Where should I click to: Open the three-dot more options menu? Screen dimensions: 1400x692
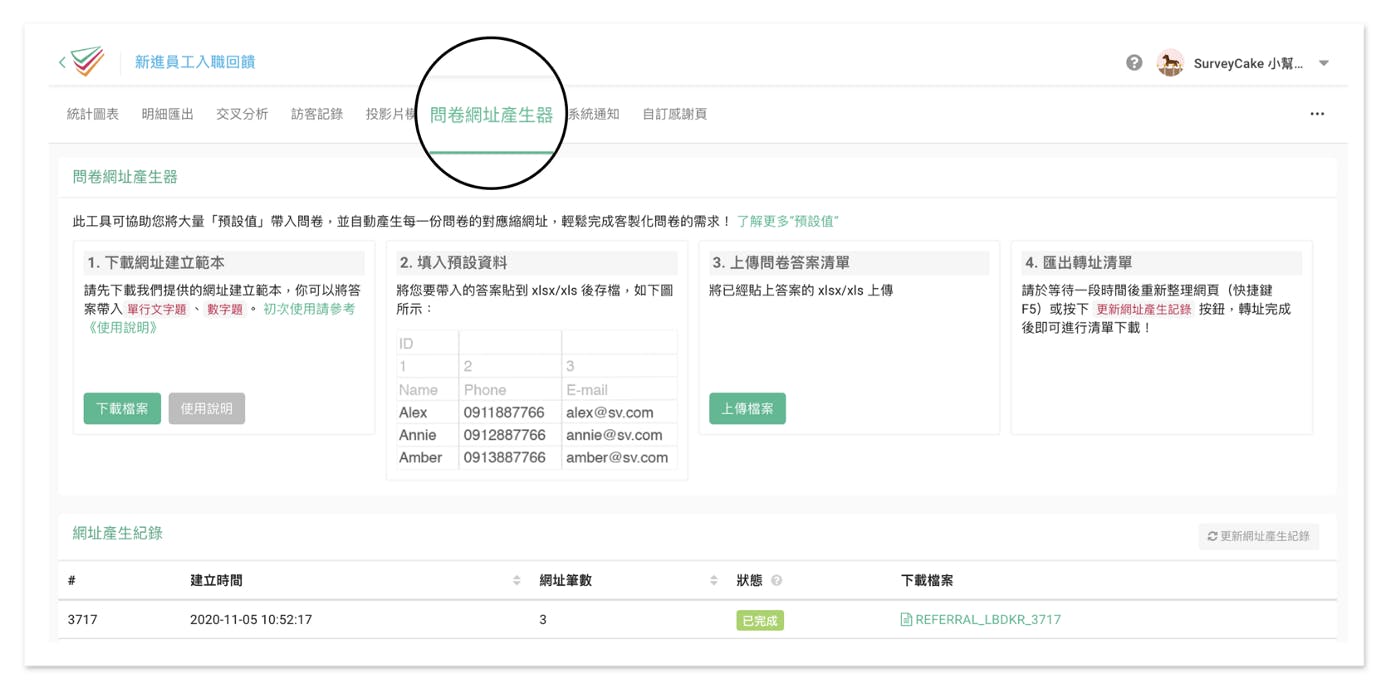[x=1317, y=114]
